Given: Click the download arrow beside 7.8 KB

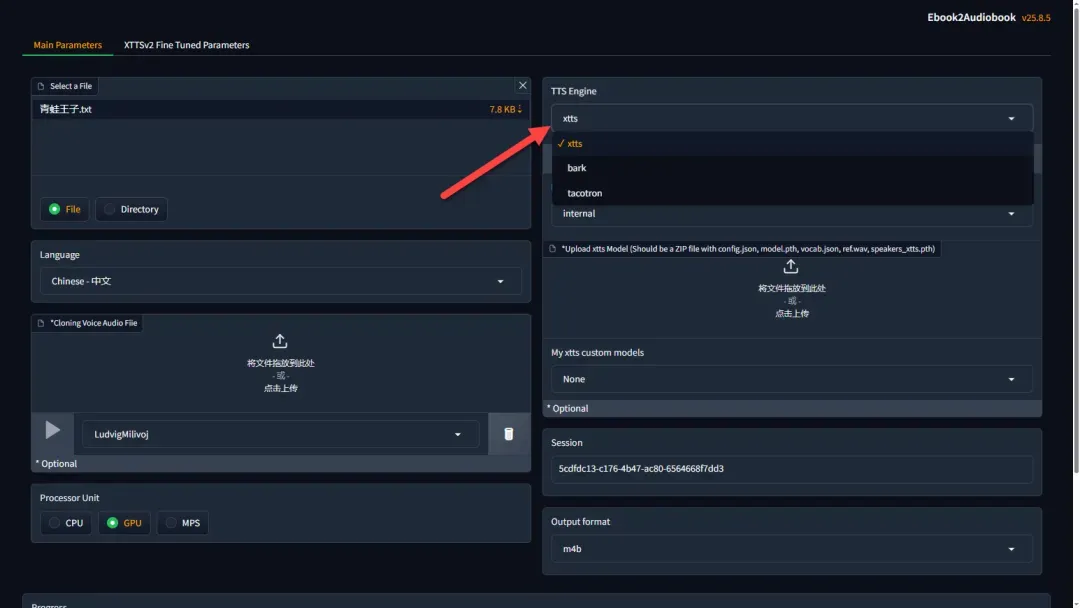Looking at the screenshot, I should (519, 109).
